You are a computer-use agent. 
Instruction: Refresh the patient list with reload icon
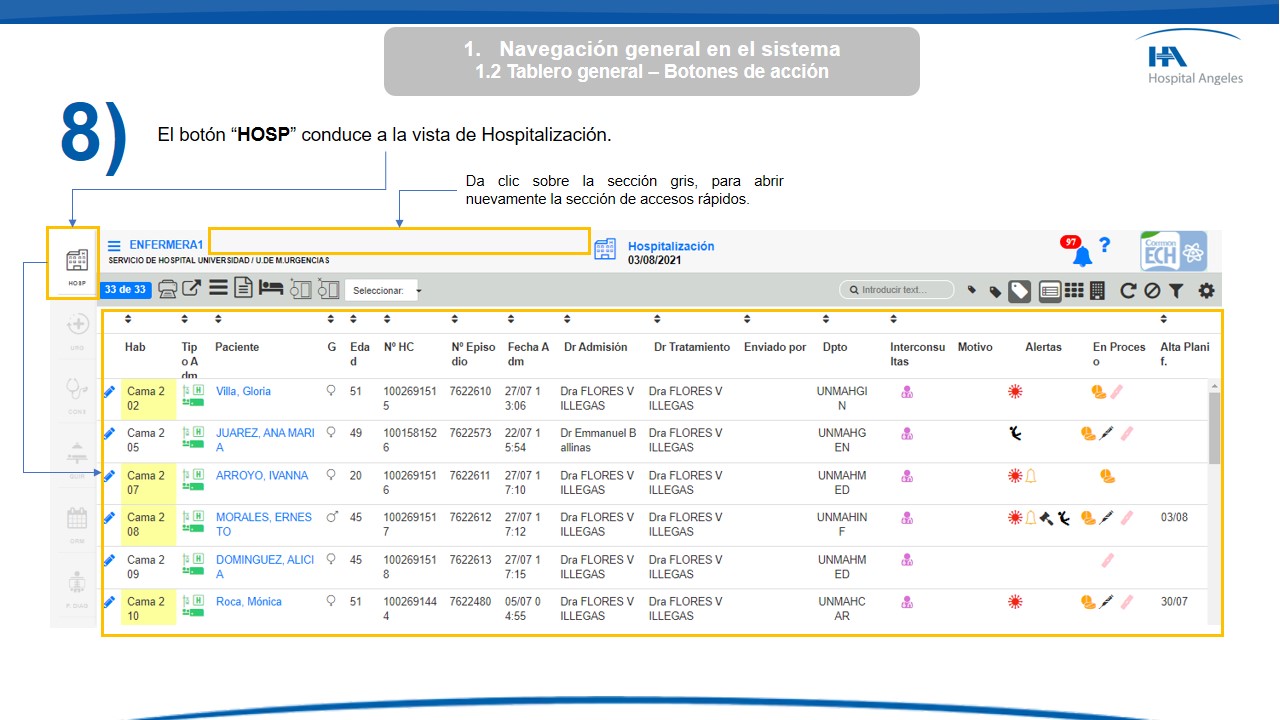tap(1128, 291)
